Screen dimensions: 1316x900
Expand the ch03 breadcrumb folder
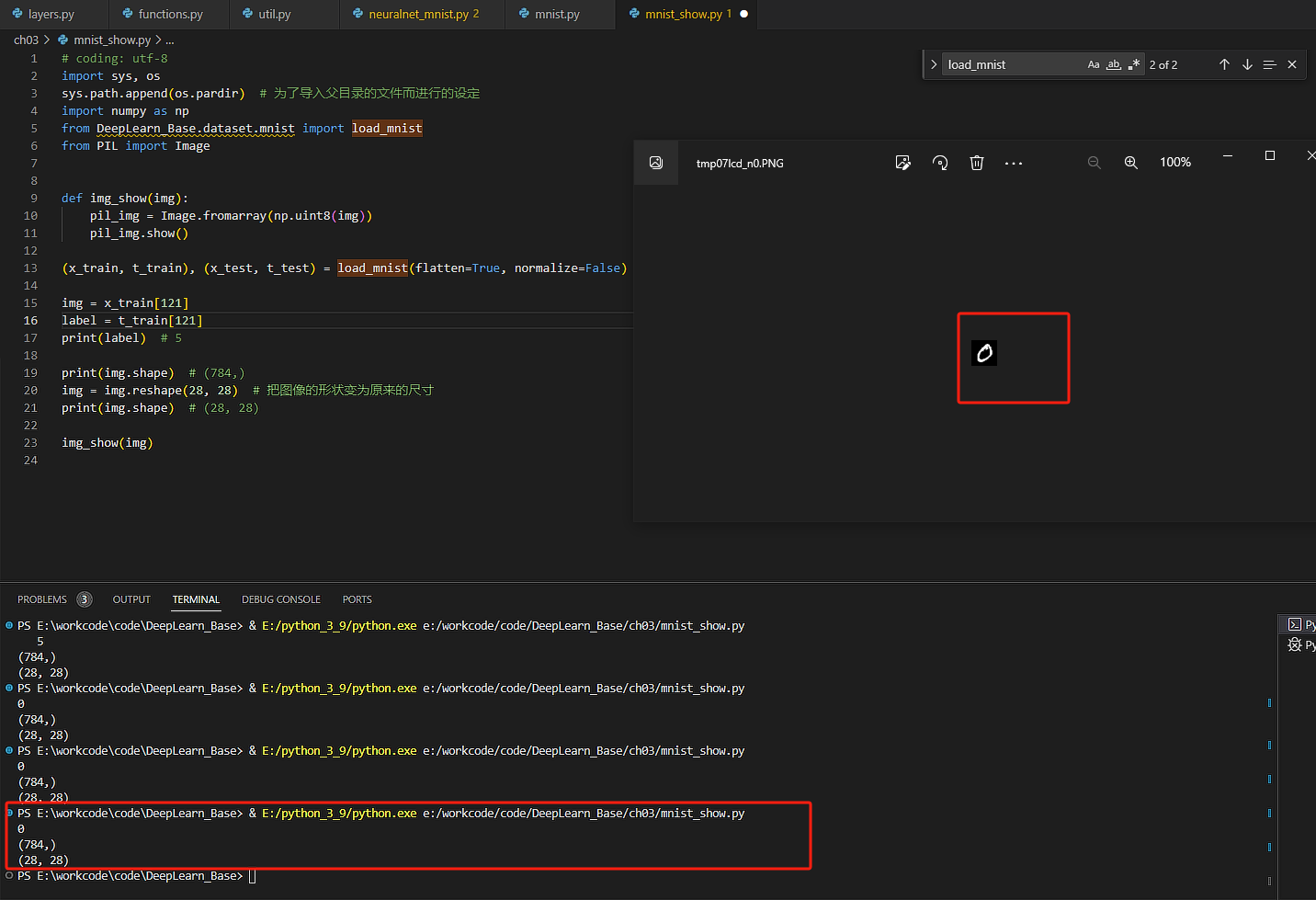26,40
